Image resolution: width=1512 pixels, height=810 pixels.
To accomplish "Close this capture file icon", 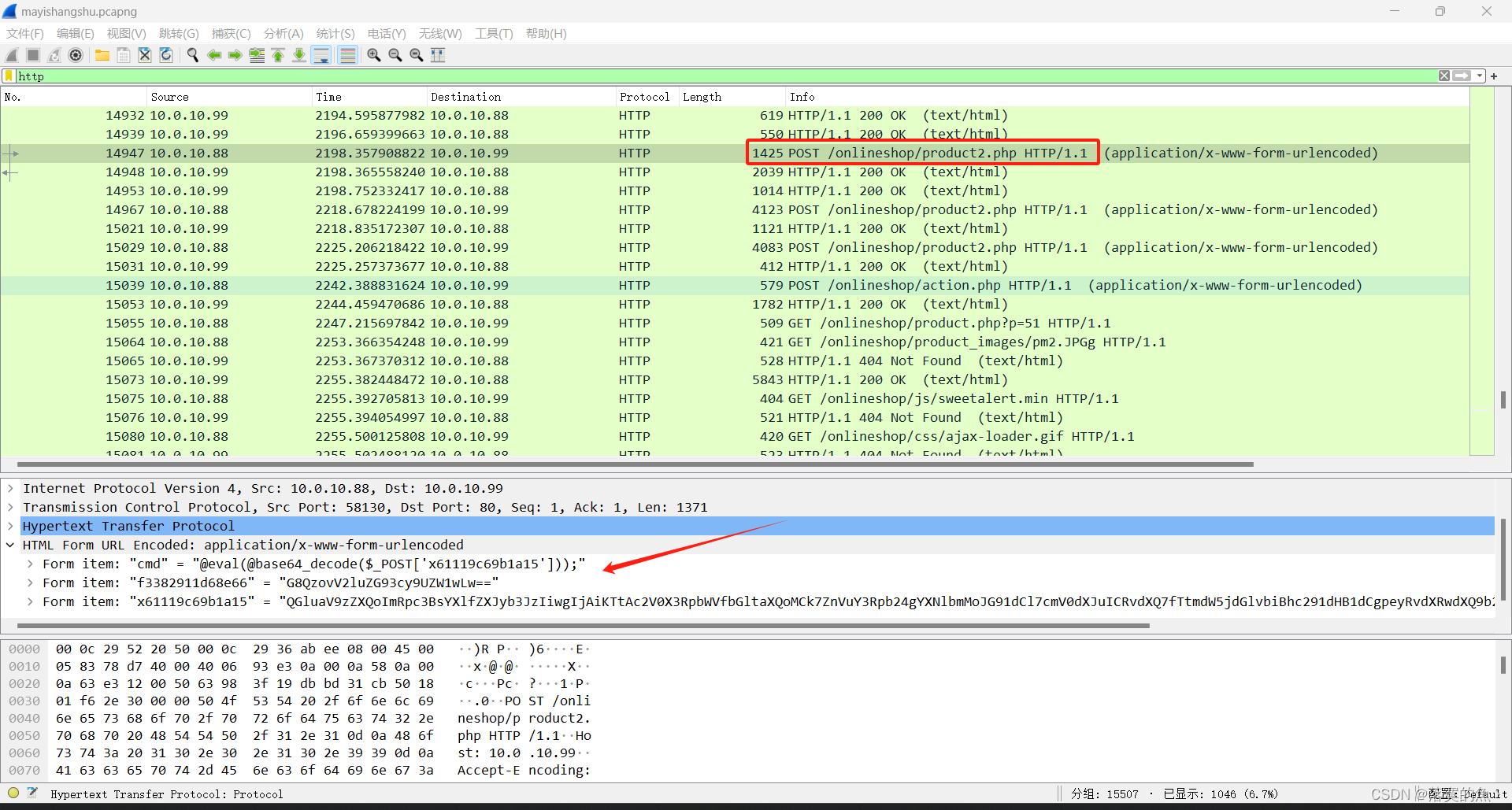I will coord(145,55).
